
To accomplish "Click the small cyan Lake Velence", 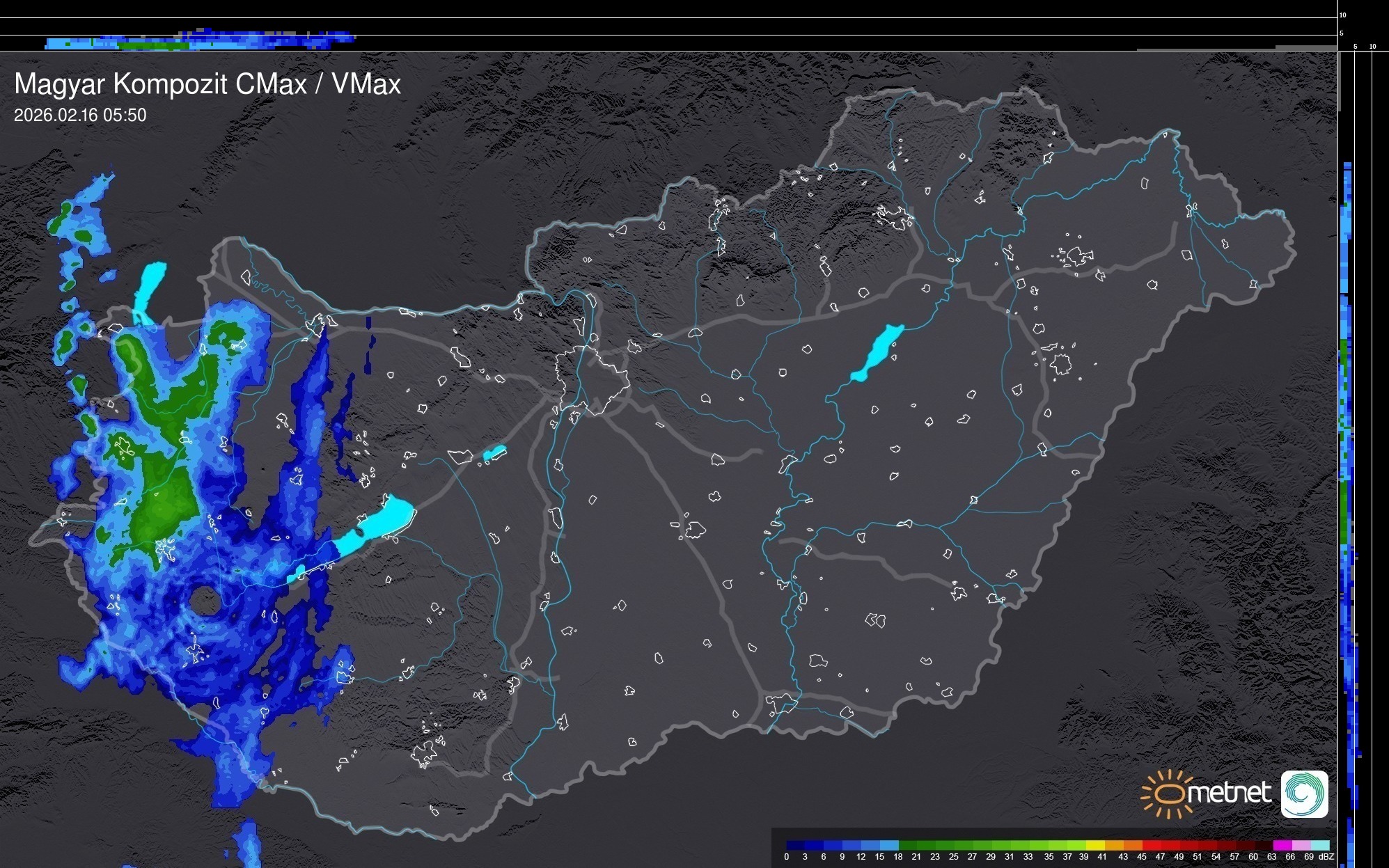I will click(x=494, y=453).
